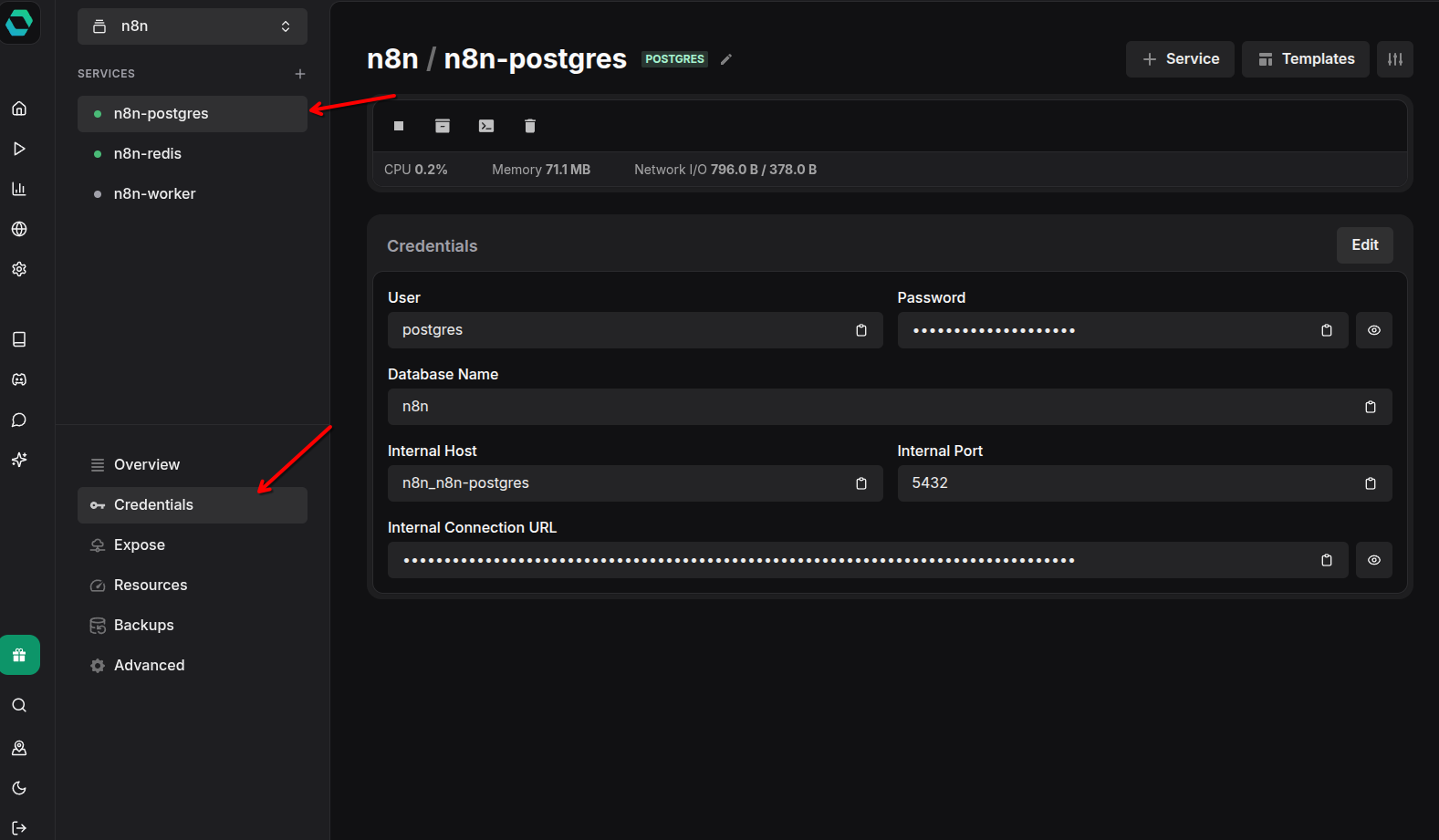1439x840 pixels.
Task: Open the chat feedback icon
Action: (19, 420)
